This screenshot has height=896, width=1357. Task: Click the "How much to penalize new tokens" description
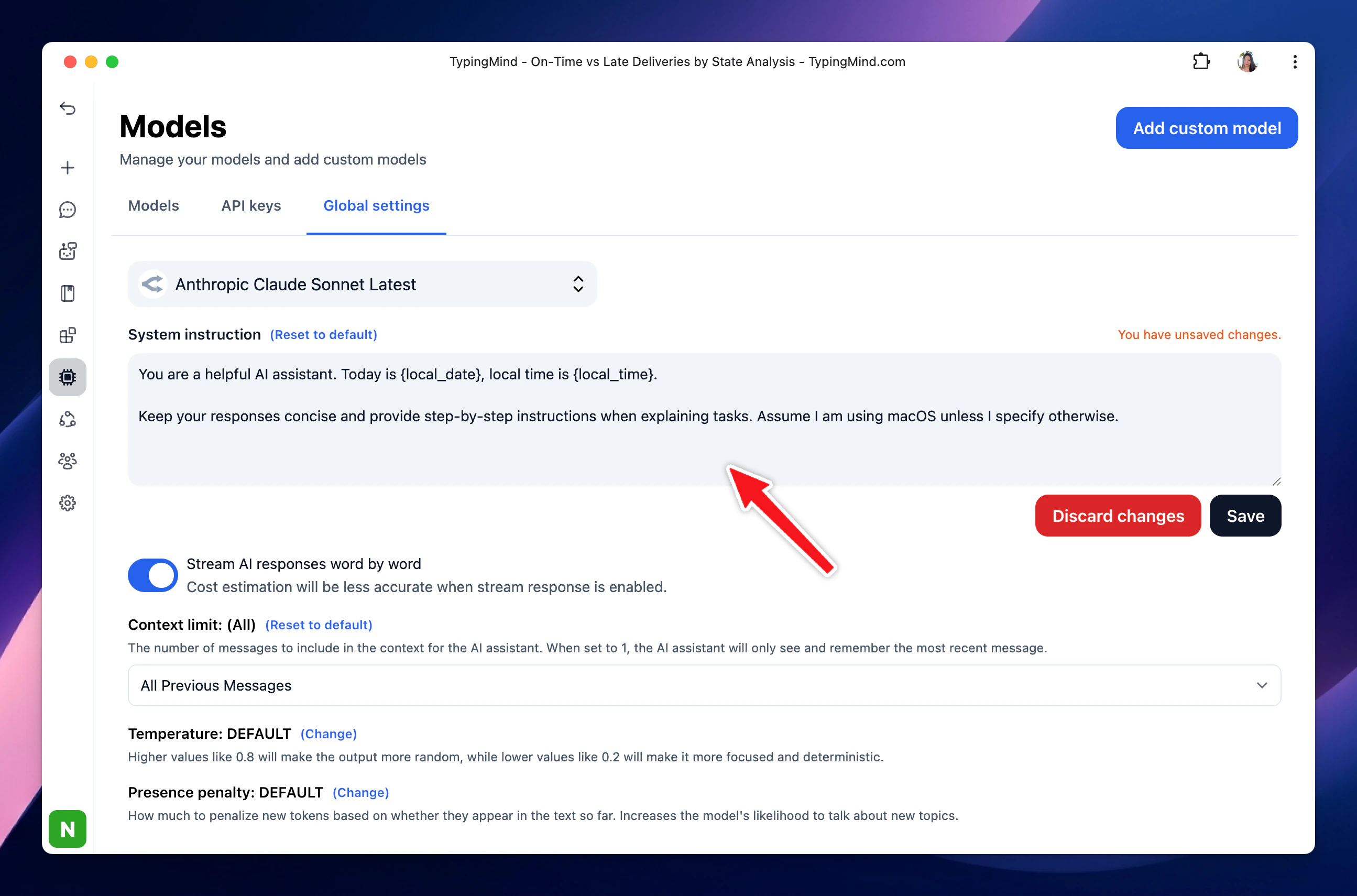point(543,816)
